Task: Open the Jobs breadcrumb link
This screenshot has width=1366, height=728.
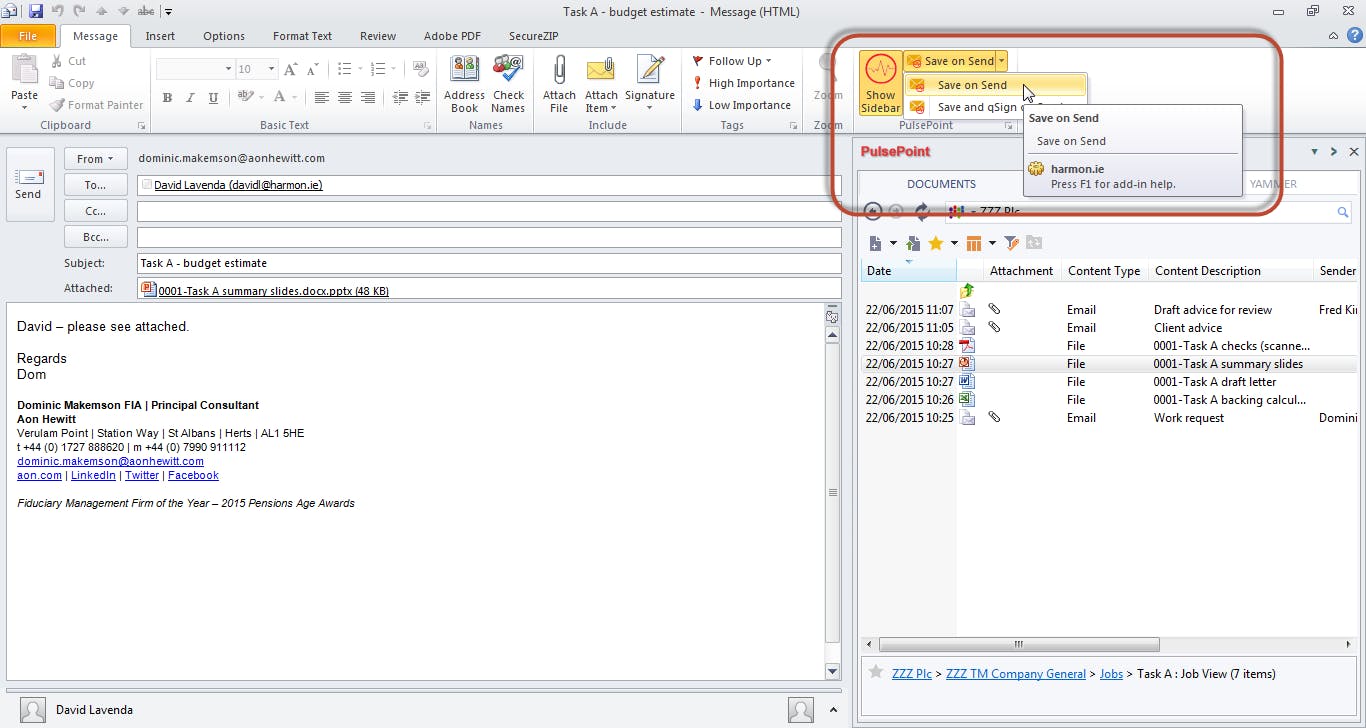Action: coord(1111,674)
